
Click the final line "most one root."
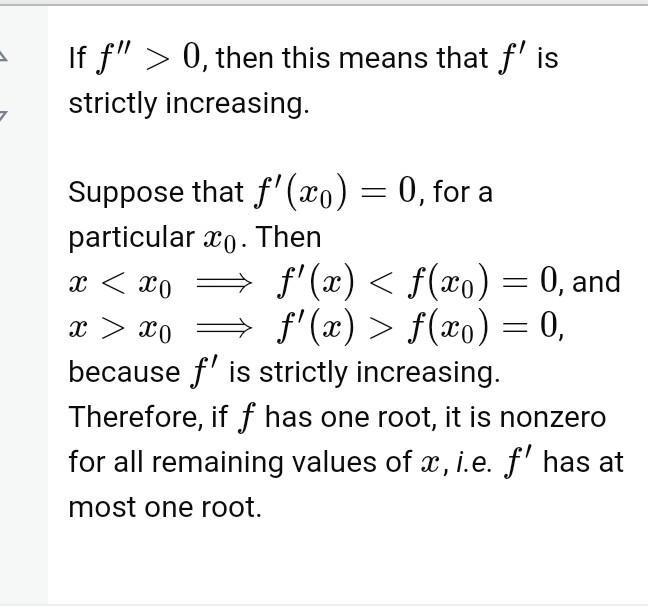tap(164, 507)
